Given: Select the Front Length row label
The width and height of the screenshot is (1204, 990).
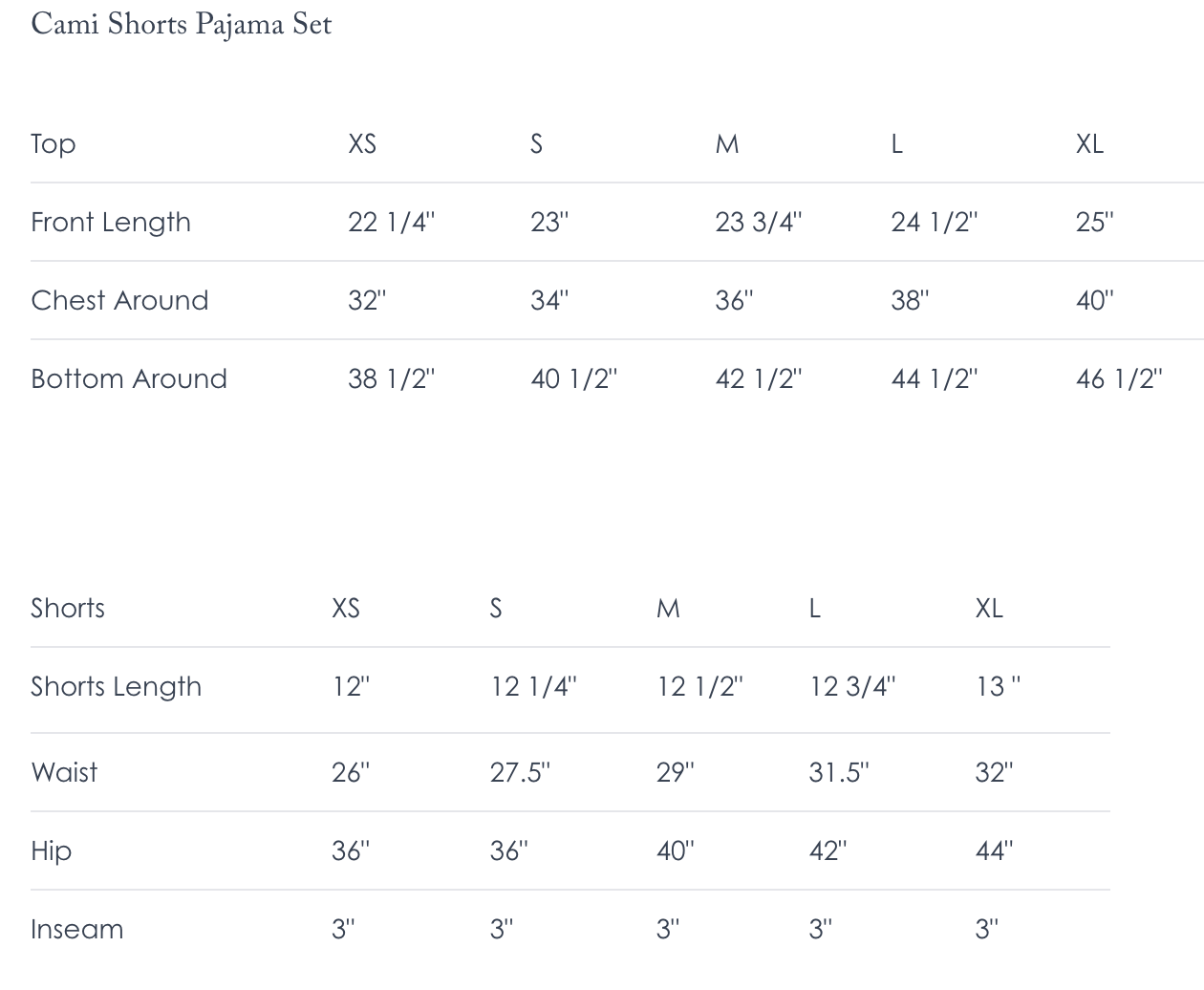Looking at the screenshot, I should point(111,223).
